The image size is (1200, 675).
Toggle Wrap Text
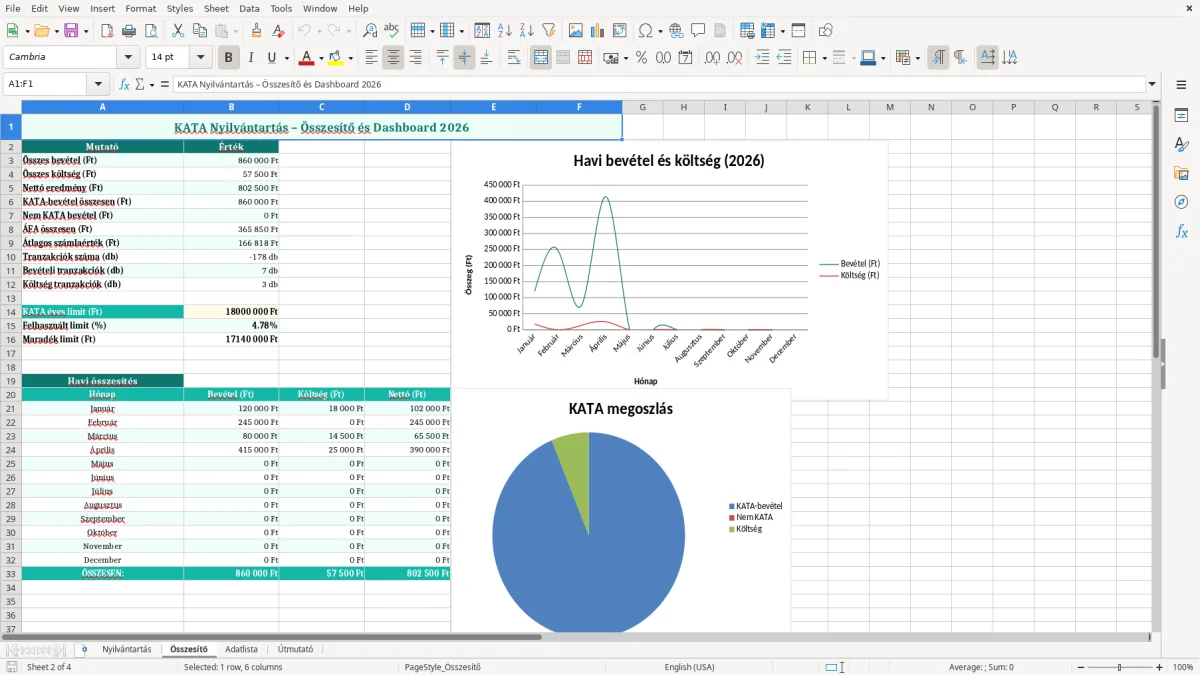click(x=514, y=58)
